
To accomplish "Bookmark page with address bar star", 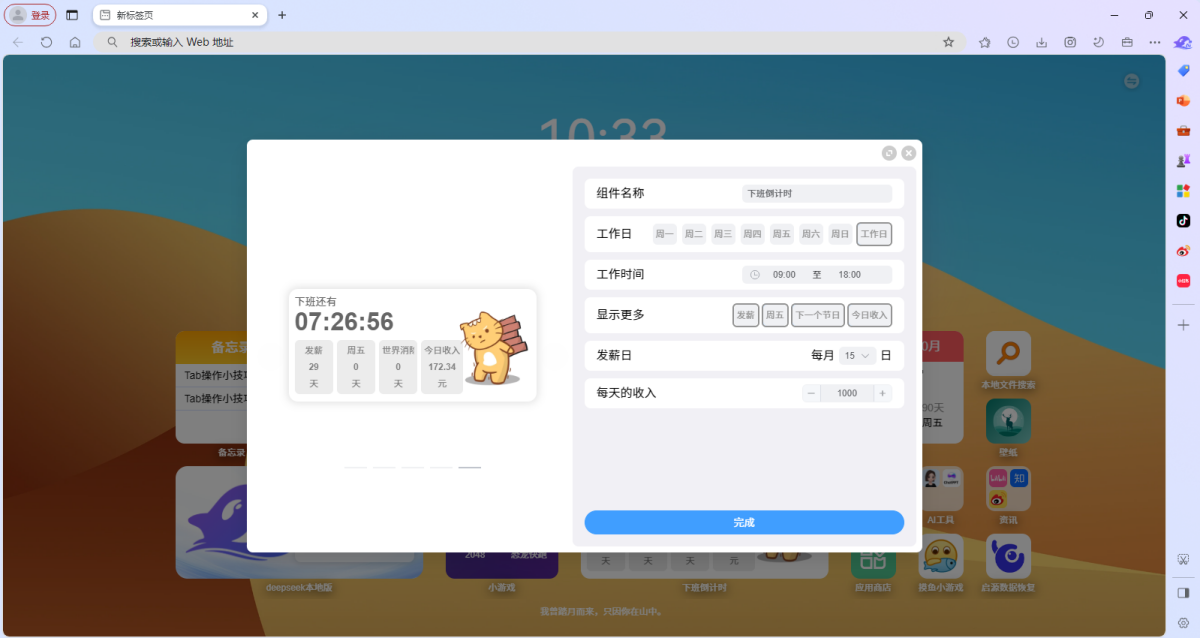I will pyautogui.click(x=948, y=42).
